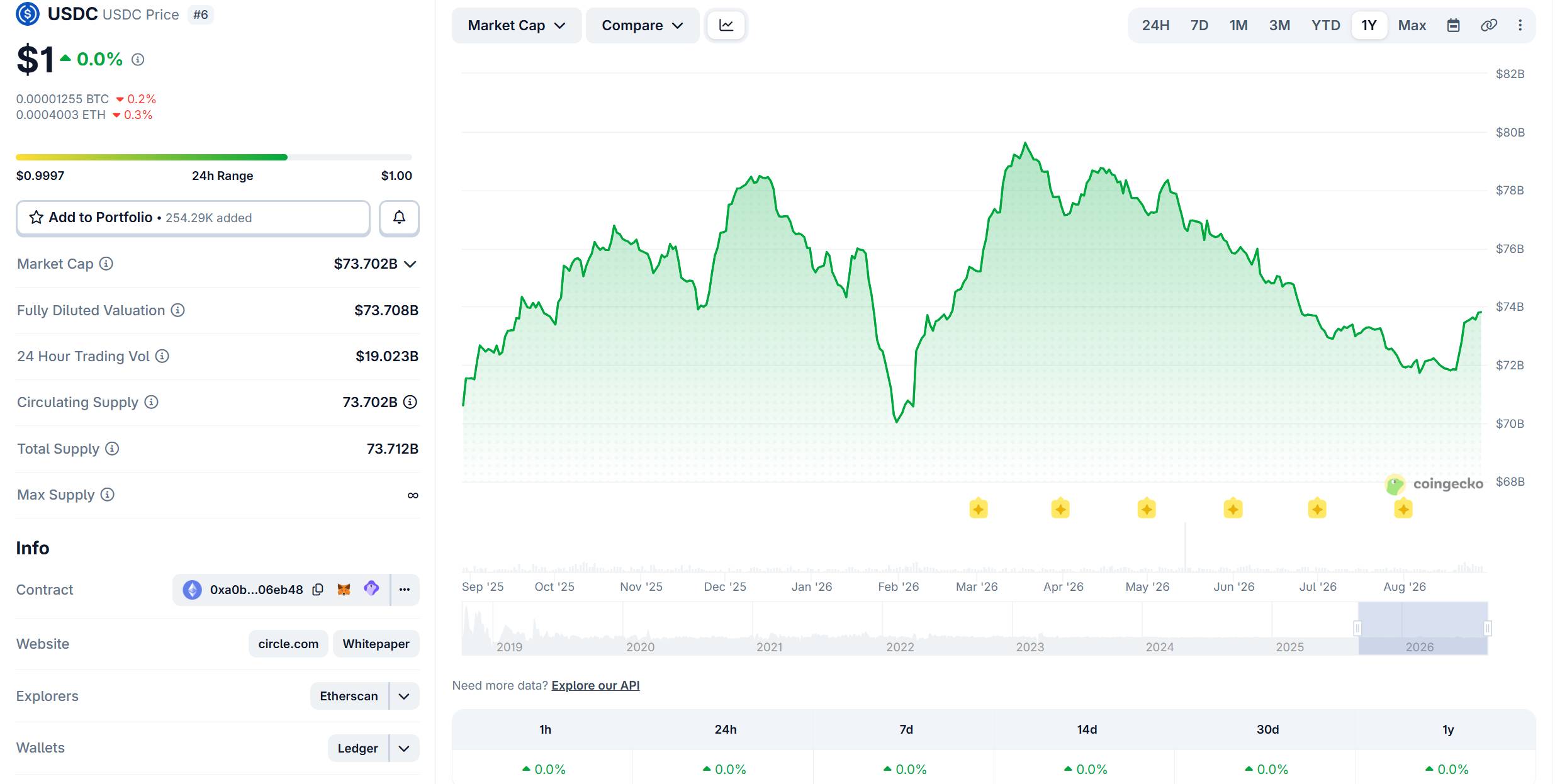
Task: Show Total Supply info tooltip
Action: point(112,449)
